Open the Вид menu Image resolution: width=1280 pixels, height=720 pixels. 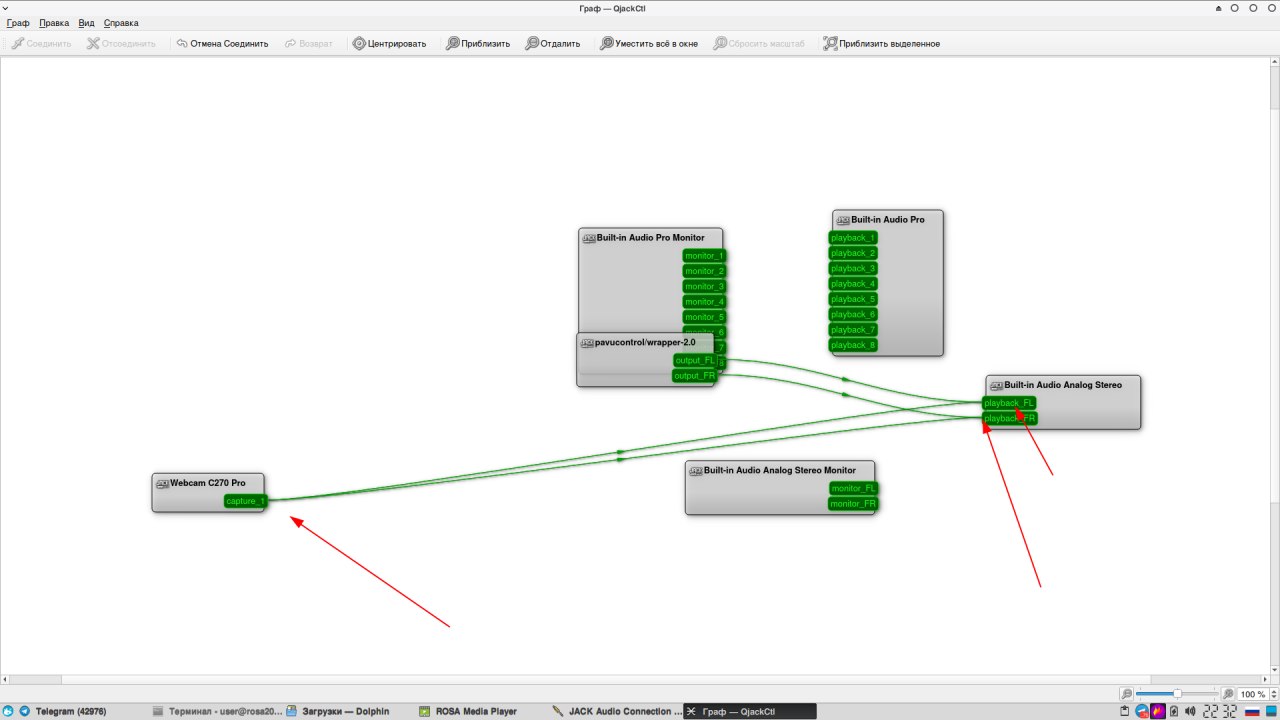tap(87, 23)
